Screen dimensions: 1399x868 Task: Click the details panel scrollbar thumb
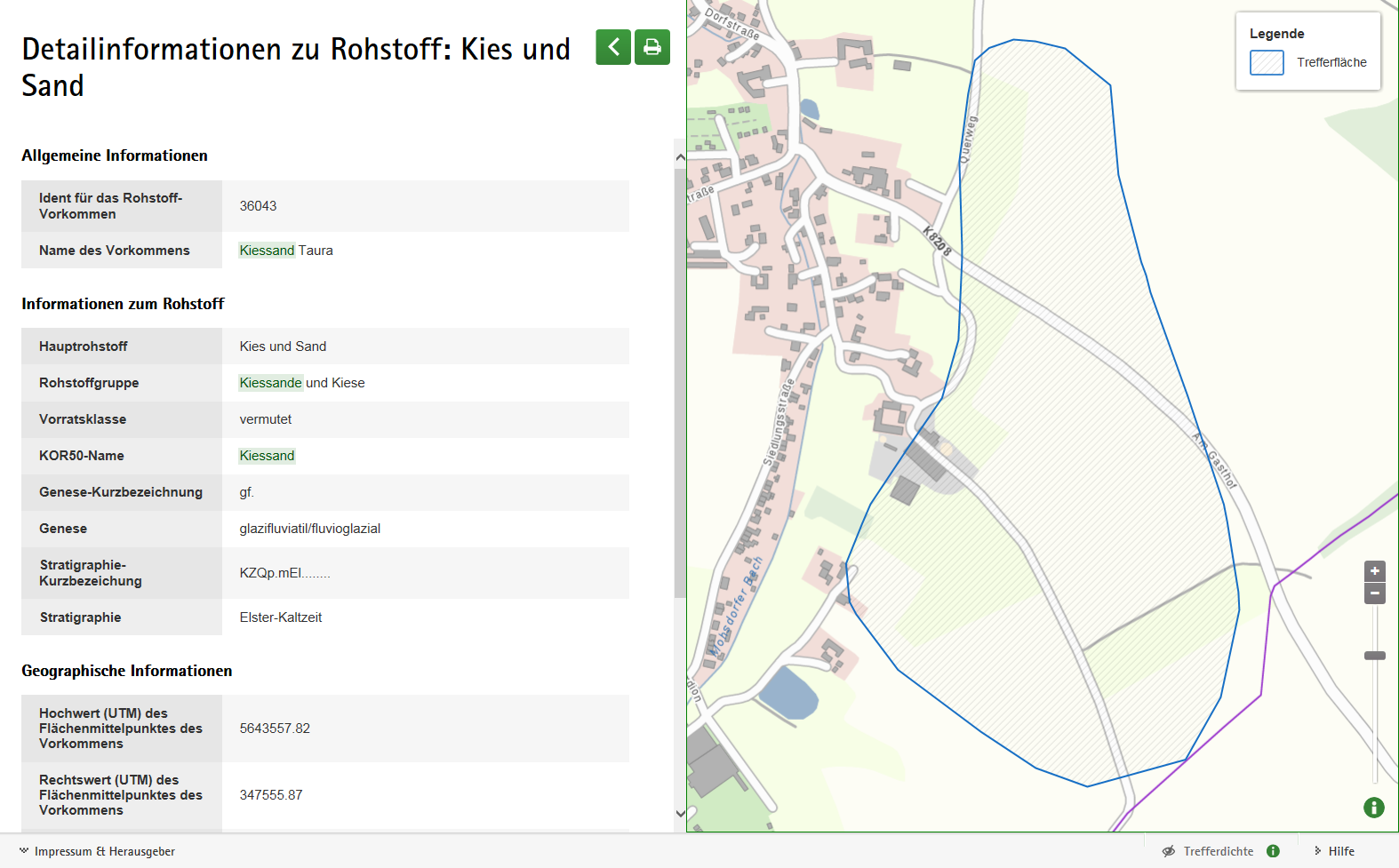click(x=680, y=382)
